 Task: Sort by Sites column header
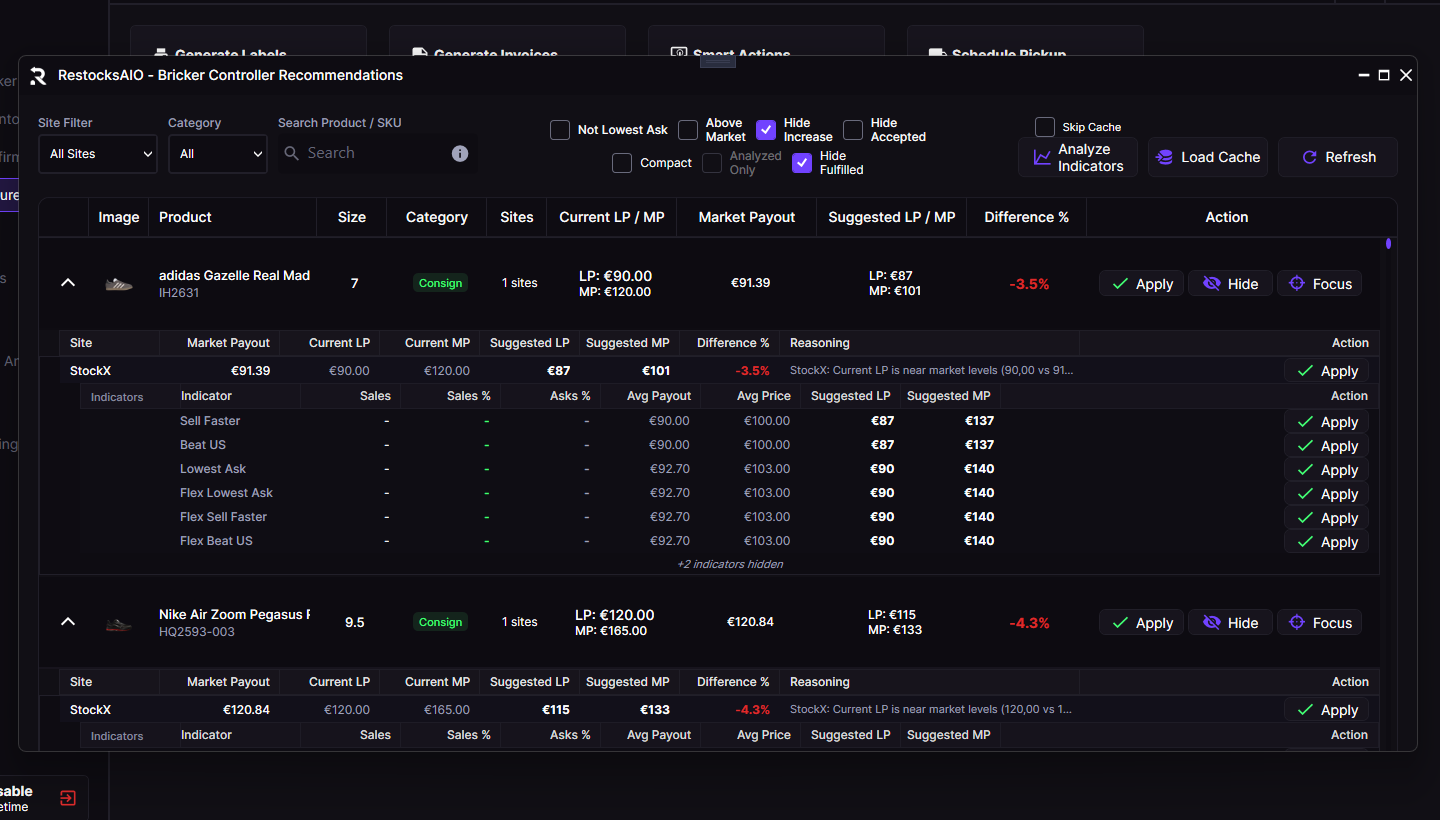coord(517,217)
